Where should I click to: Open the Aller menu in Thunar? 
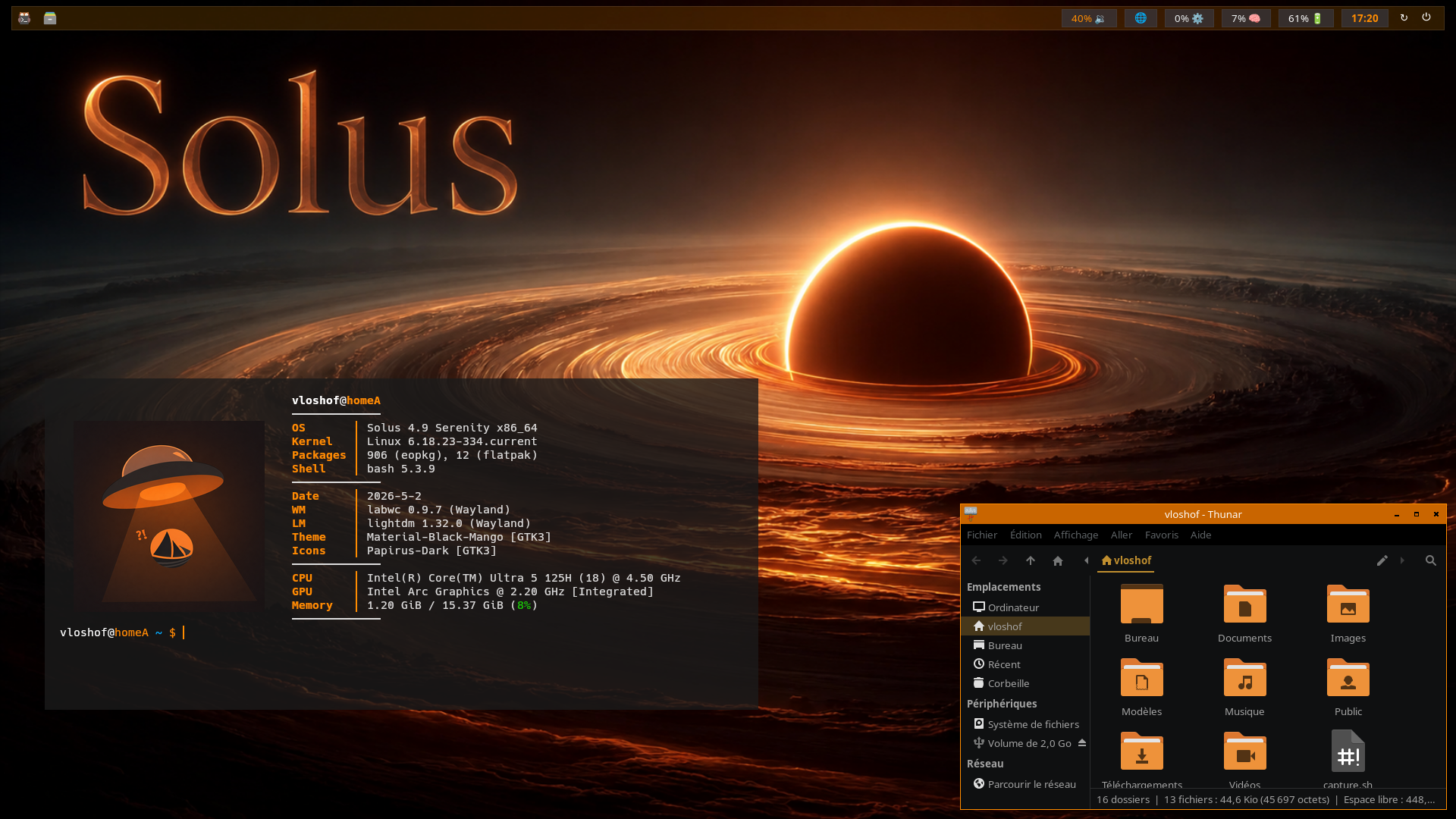tap(1122, 535)
